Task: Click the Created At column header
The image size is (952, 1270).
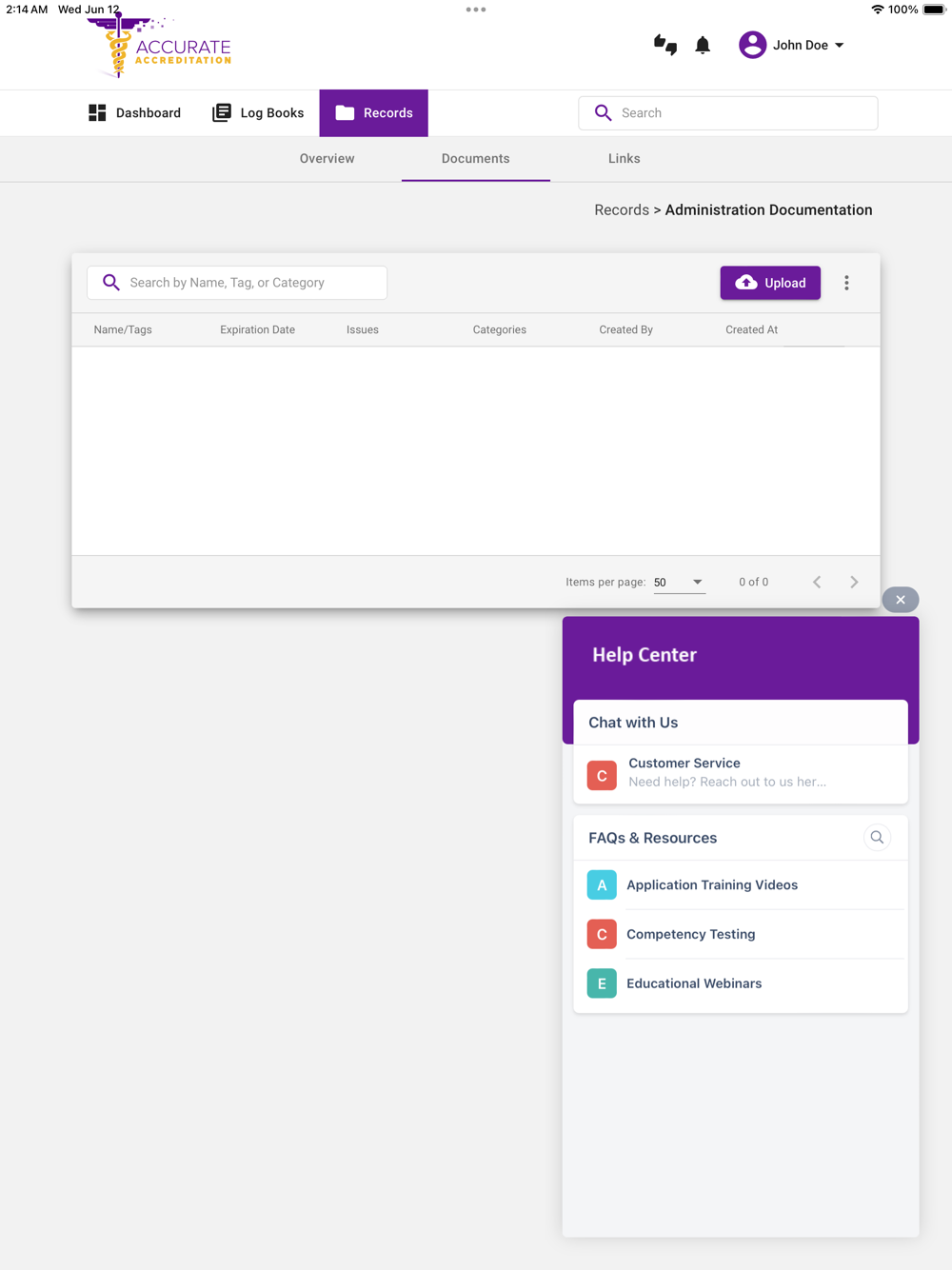Action: tap(751, 329)
